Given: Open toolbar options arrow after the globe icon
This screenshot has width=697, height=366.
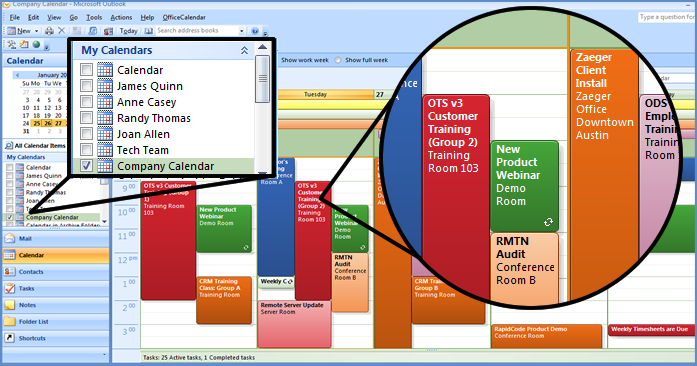Looking at the screenshot, I should pos(47,46).
